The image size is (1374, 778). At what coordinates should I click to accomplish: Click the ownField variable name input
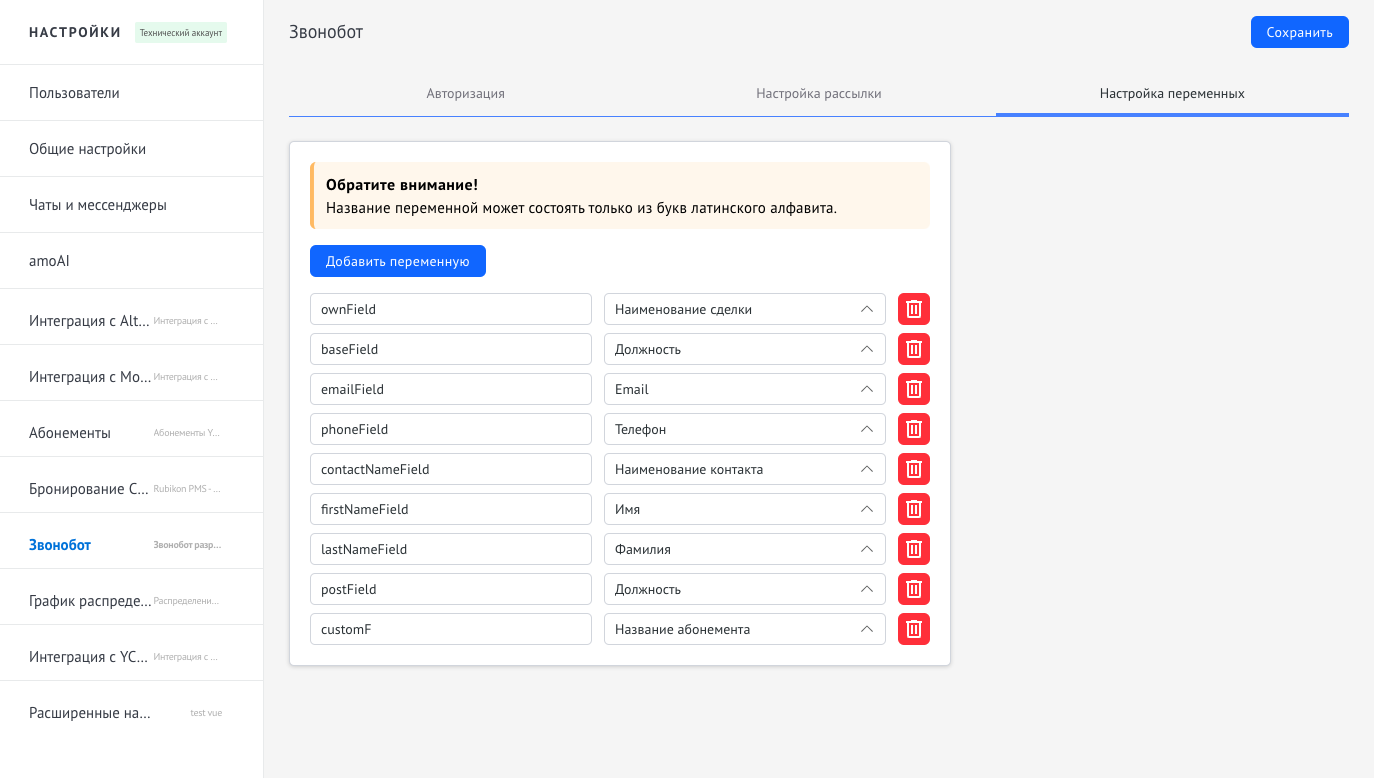click(451, 309)
